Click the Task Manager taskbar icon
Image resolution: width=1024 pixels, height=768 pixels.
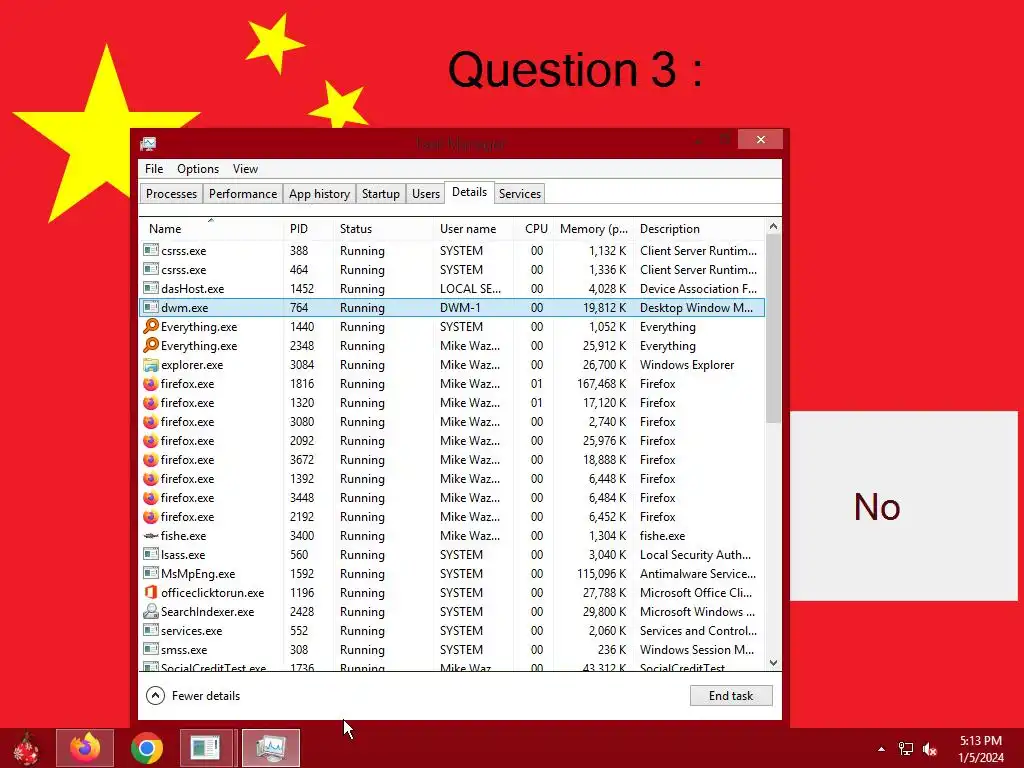271,748
